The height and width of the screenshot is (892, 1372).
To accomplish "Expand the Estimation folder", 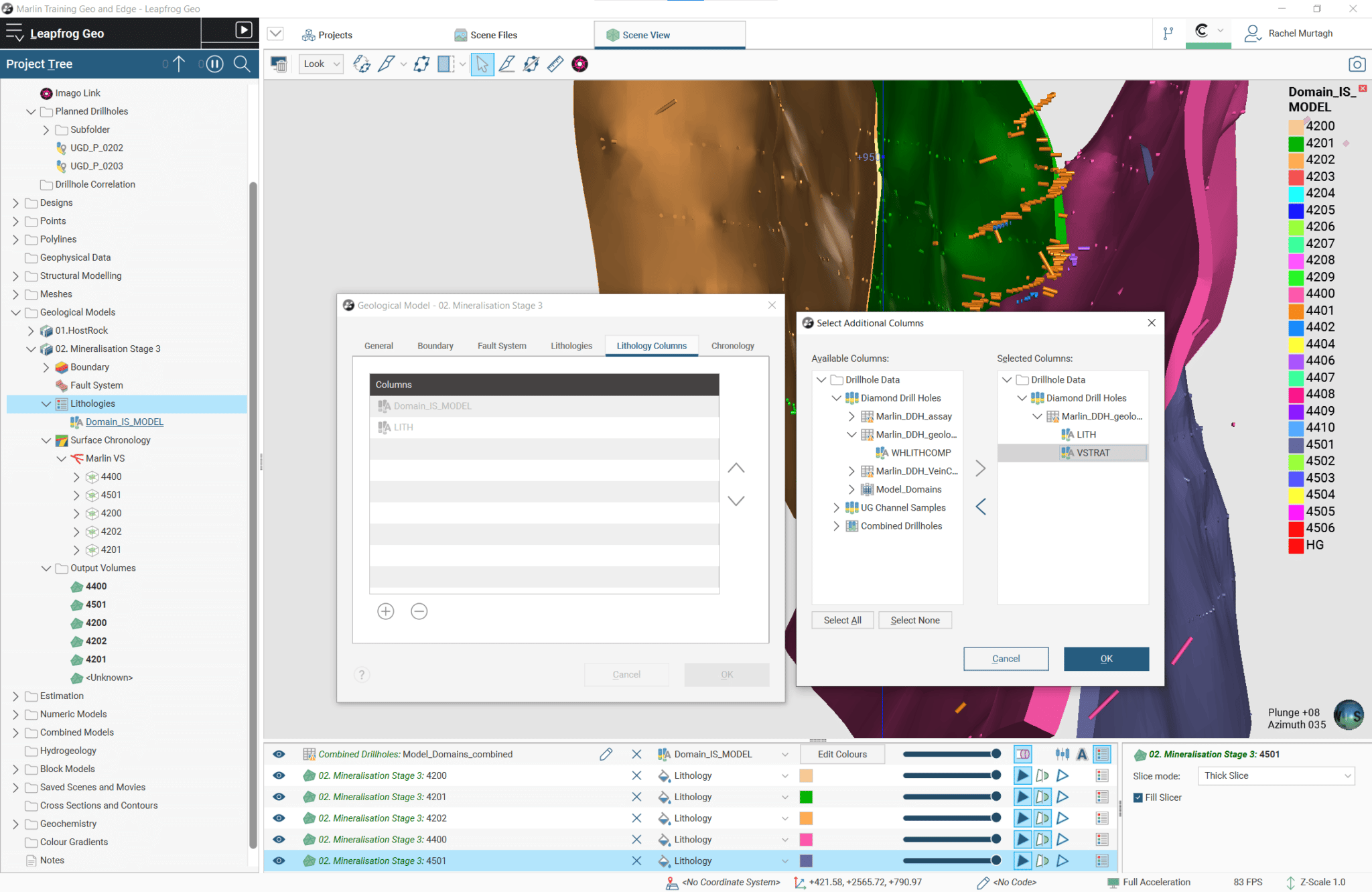I will pos(15,696).
